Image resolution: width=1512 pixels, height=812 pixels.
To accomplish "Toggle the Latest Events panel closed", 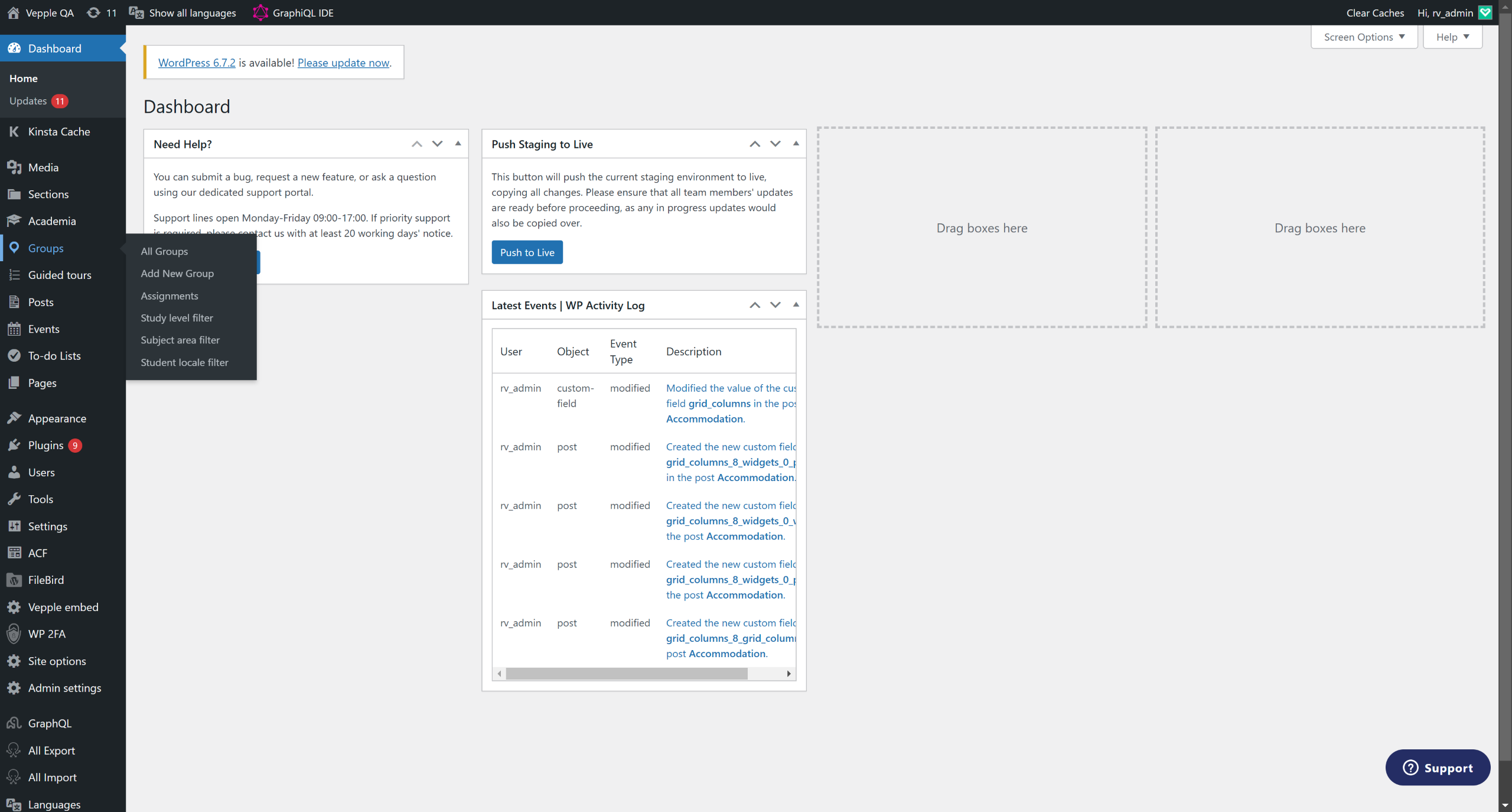I will click(x=796, y=305).
